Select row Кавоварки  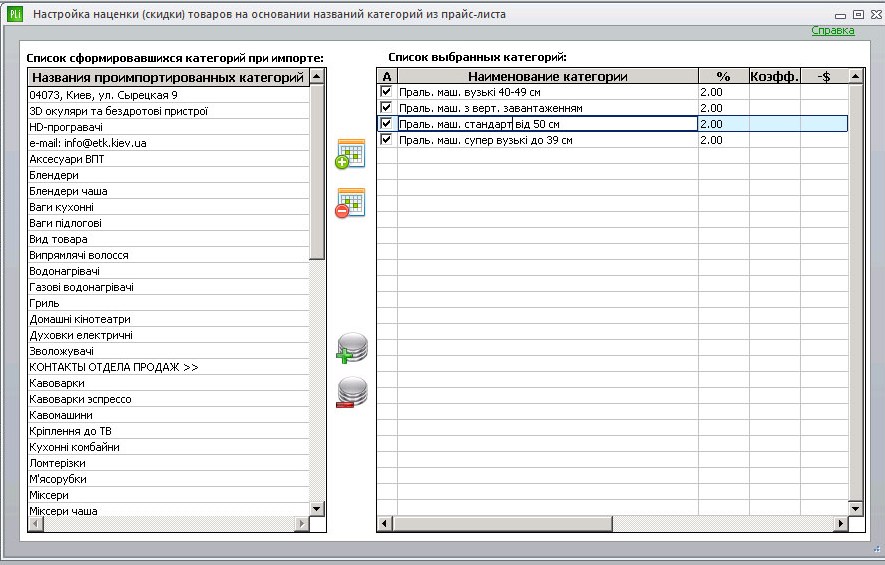coord(168,383)
